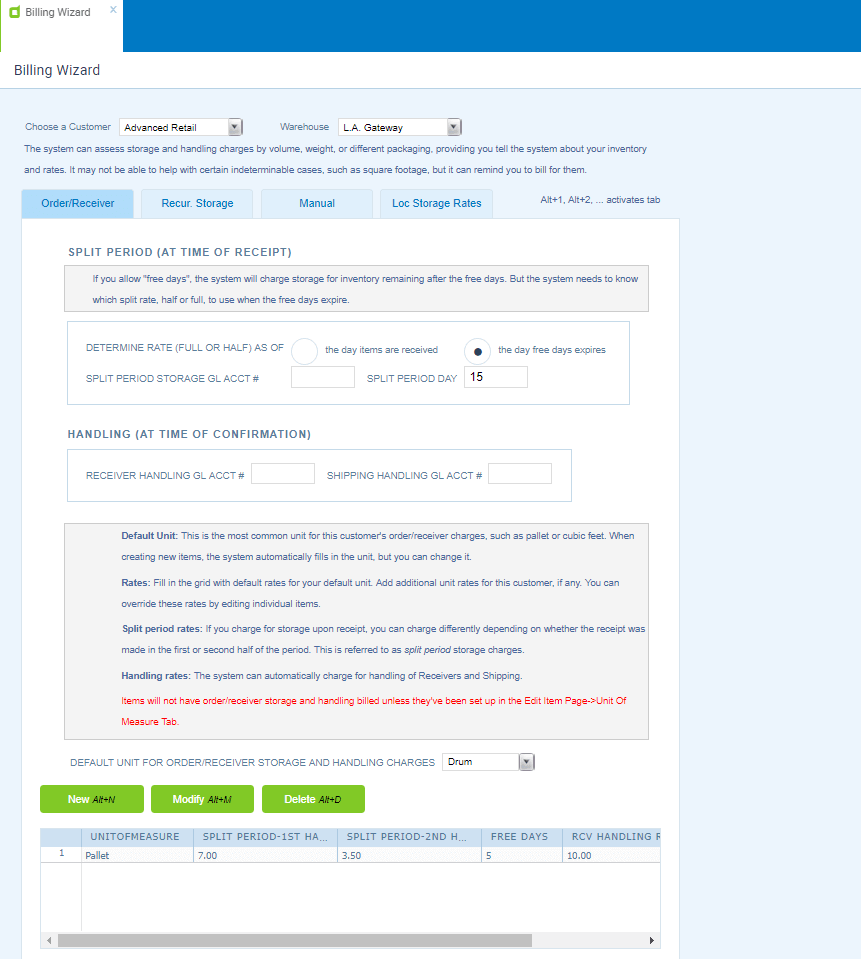Focus the Receiver Handling GL Acct field
The image size is (861, 959).
pyautogui.click(x=282, y=474)
